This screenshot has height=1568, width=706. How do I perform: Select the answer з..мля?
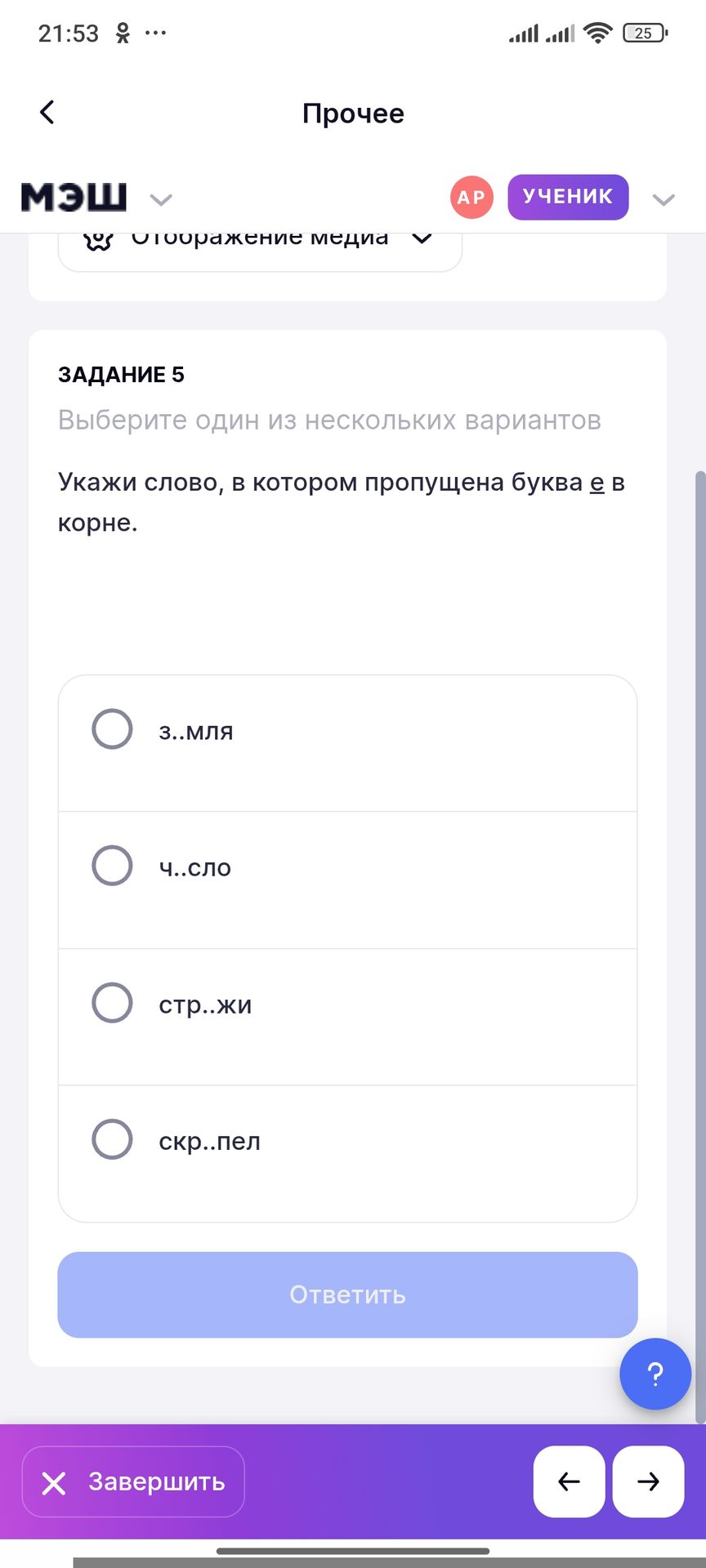coord(112,729)
